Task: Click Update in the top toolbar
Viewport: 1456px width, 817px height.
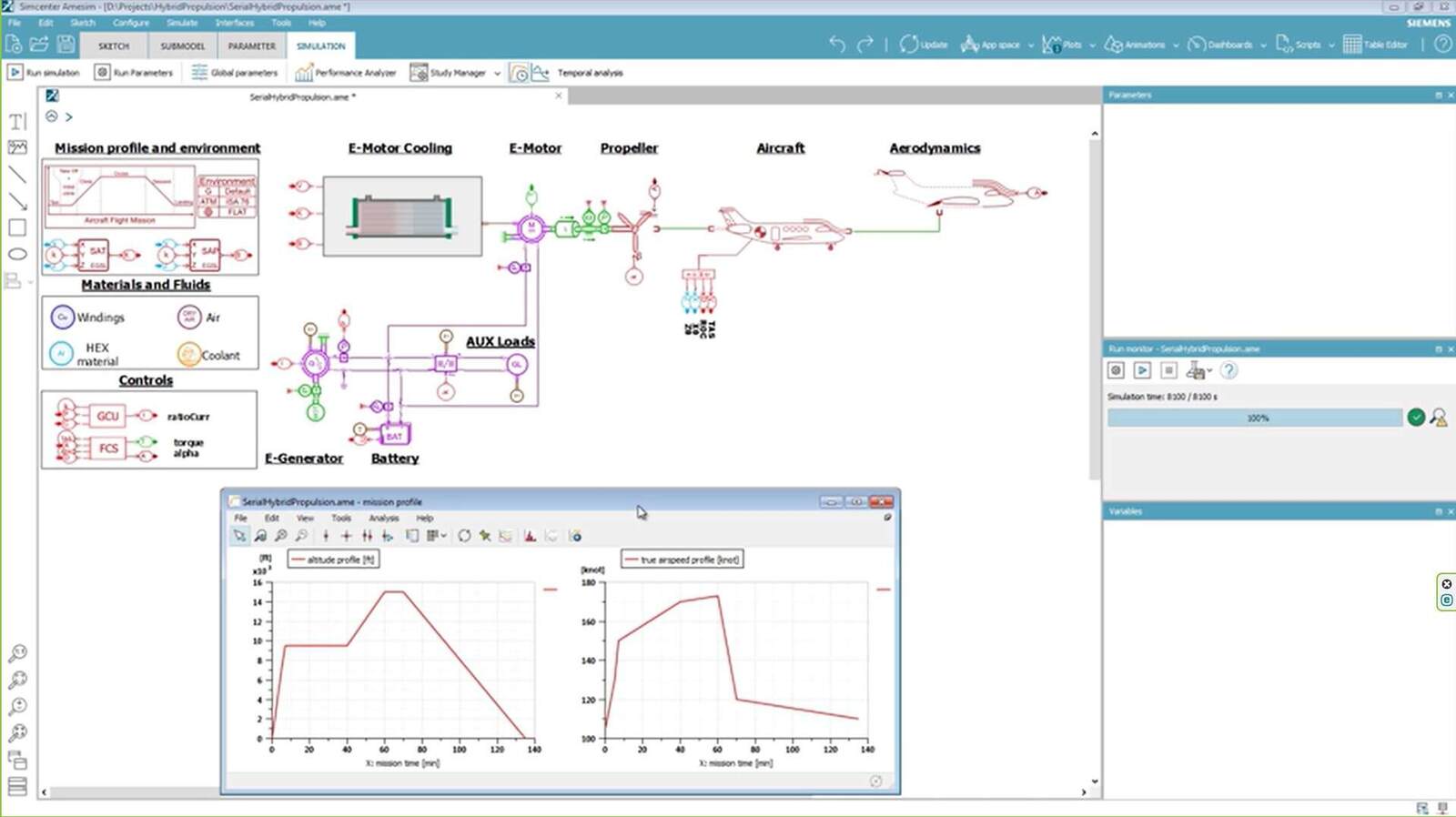Action: click(924, 44)
